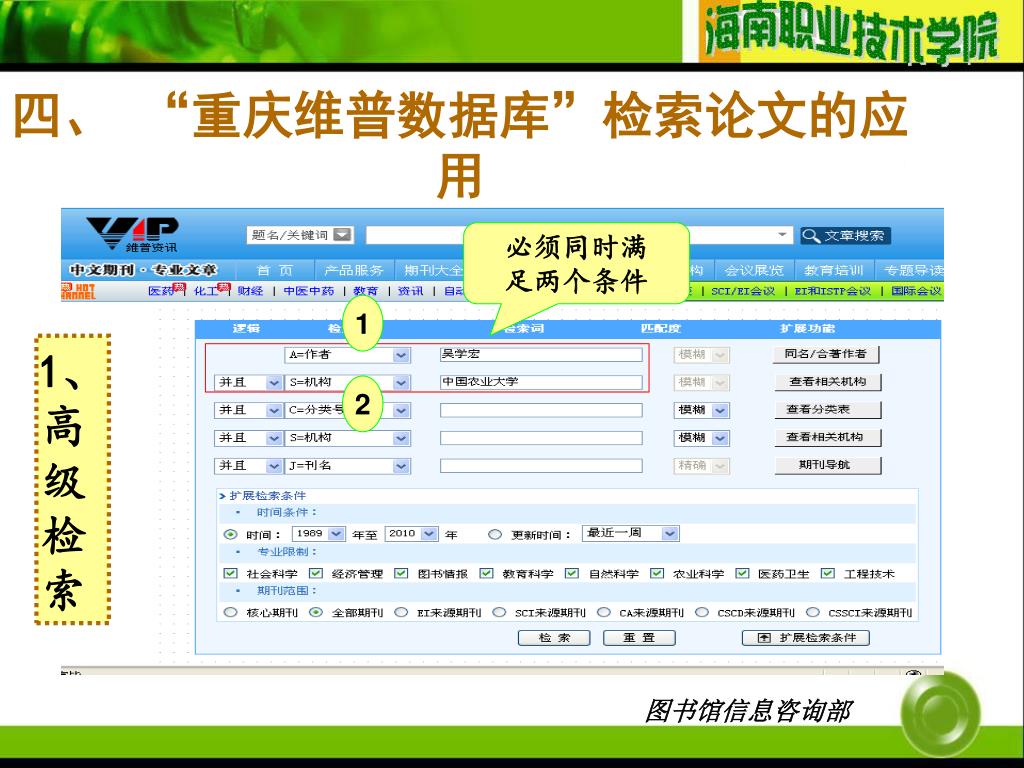The width and height of the screenshot is (1024, 768).
Task: Open the 产品服务 navigation tab
Action: [354, 270]
